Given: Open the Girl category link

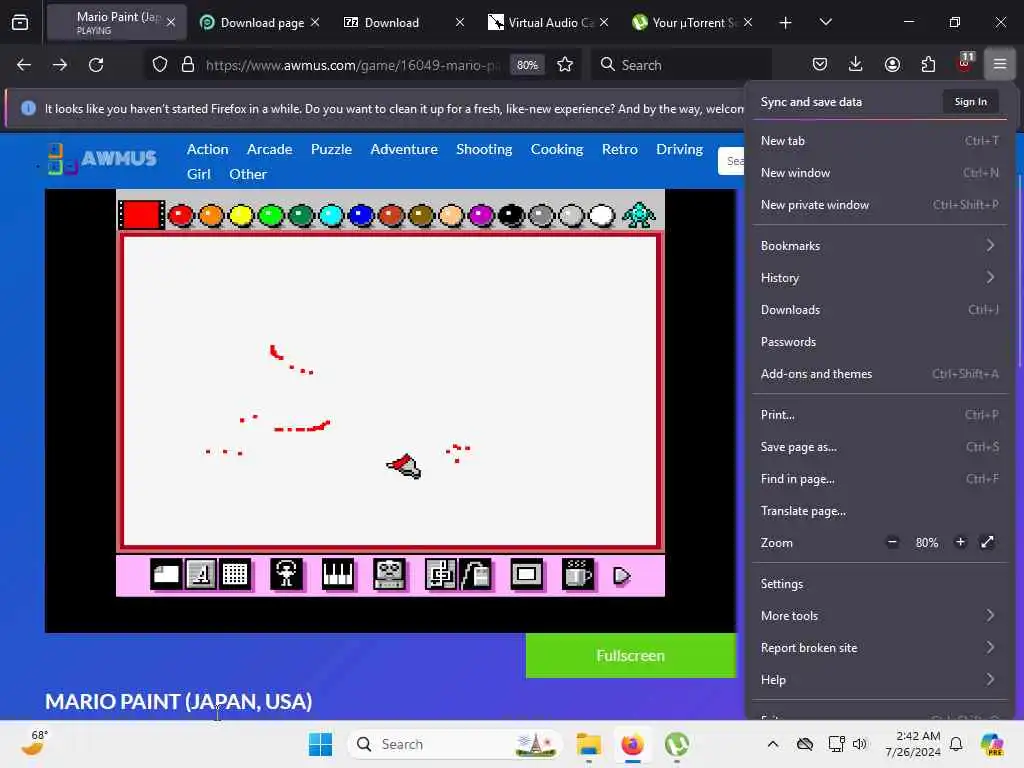Looking at the screenshot, I should [199, 174].
